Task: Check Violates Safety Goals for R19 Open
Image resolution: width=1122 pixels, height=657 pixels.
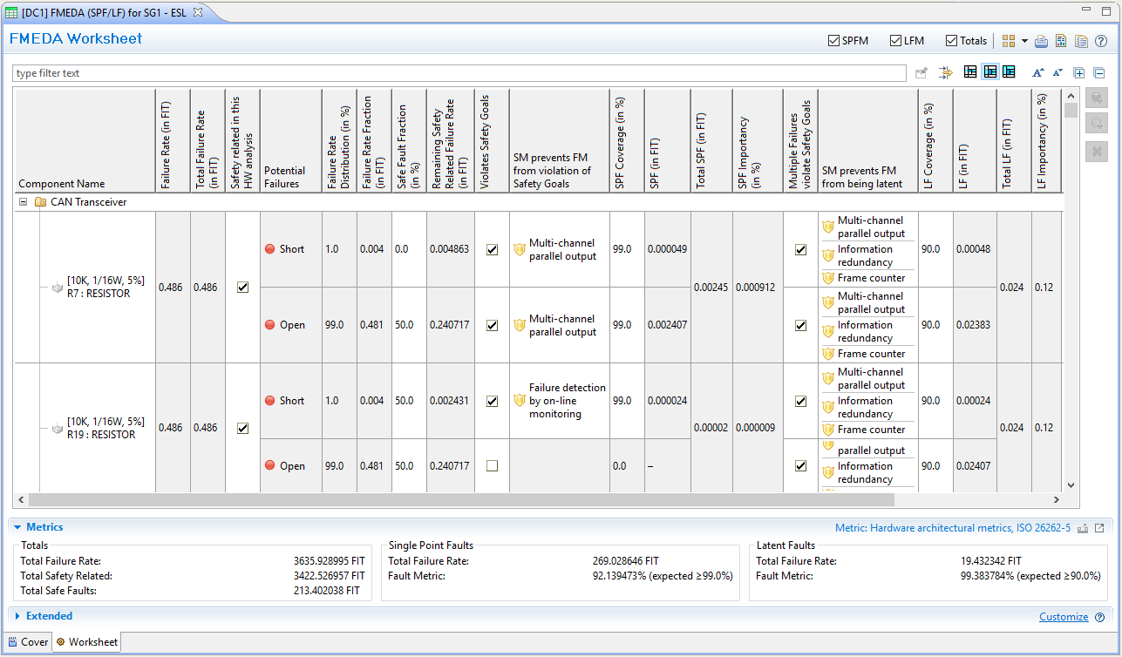Action: pyautogui.click(x=492, y=466)
